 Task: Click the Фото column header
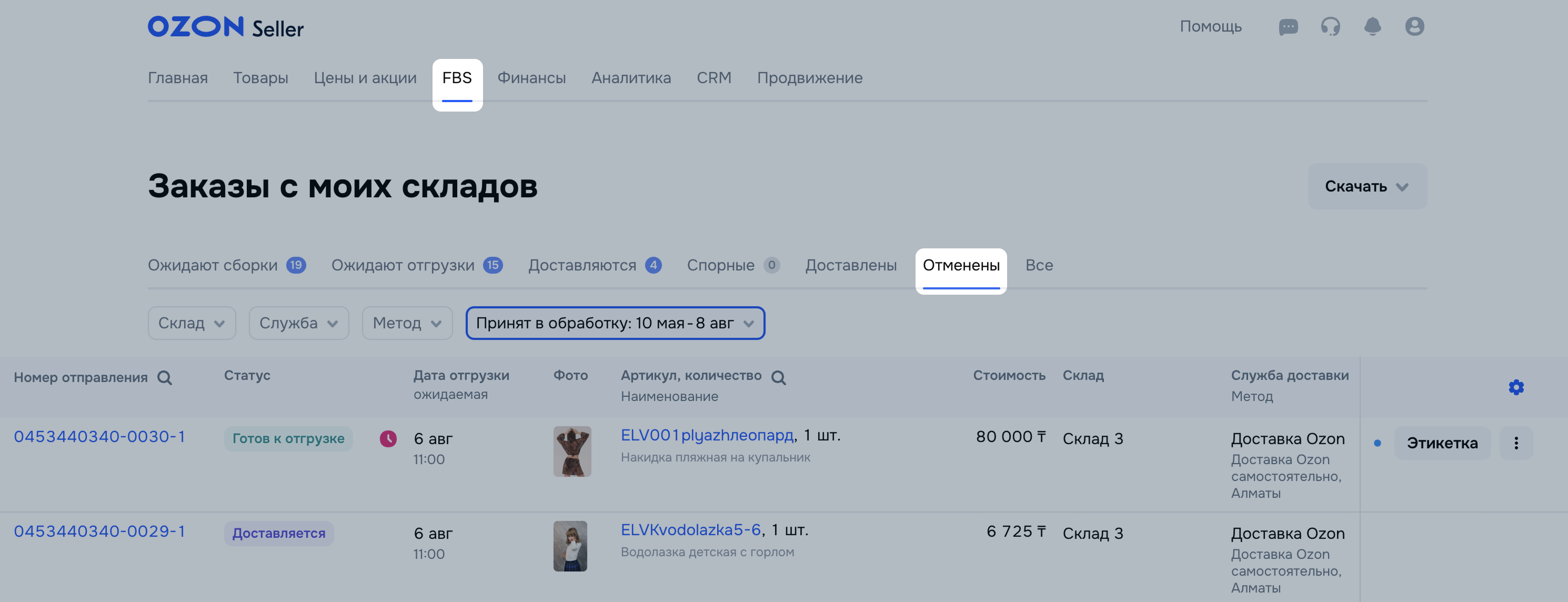pyautogui.click(x=570, y=376)
